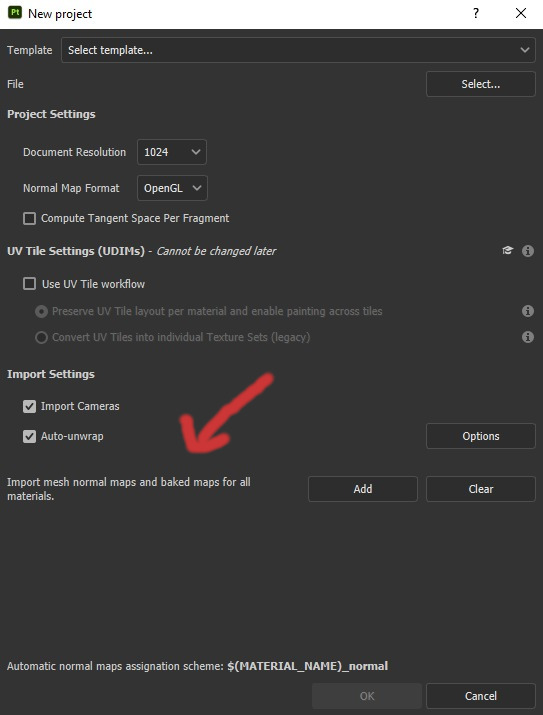Uncheck the Import Cameras checkbox

[x=30, y=406]
